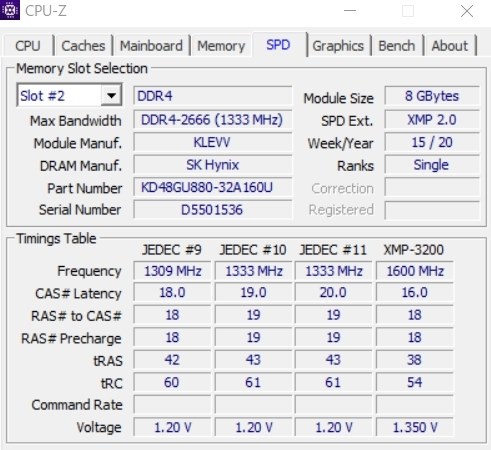The height and width of the screenshot is (450, 491).
Task: Click the Part Number label
Action: pos(85,188)
